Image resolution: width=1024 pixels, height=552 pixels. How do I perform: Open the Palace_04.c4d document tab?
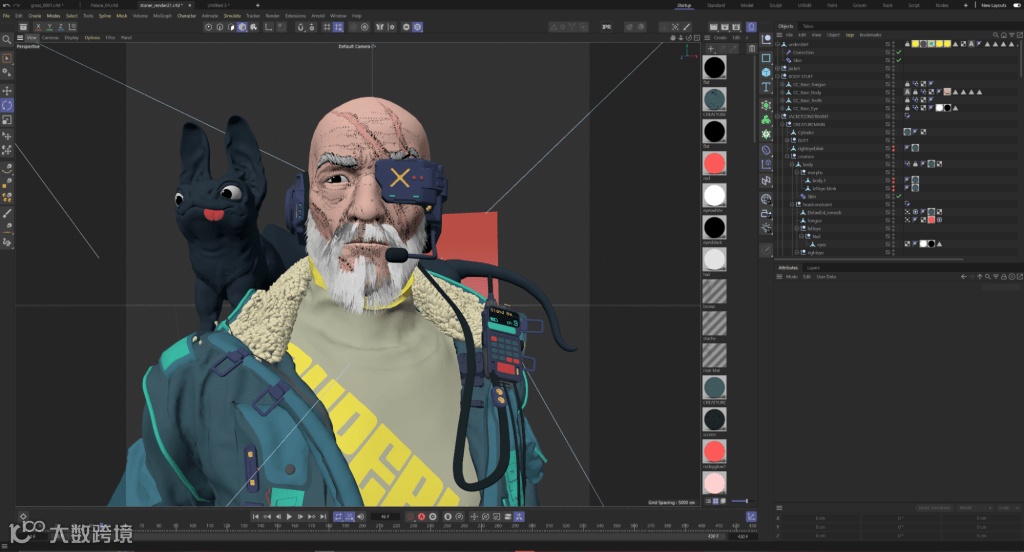pyautogui.click(x=104, y=5)
